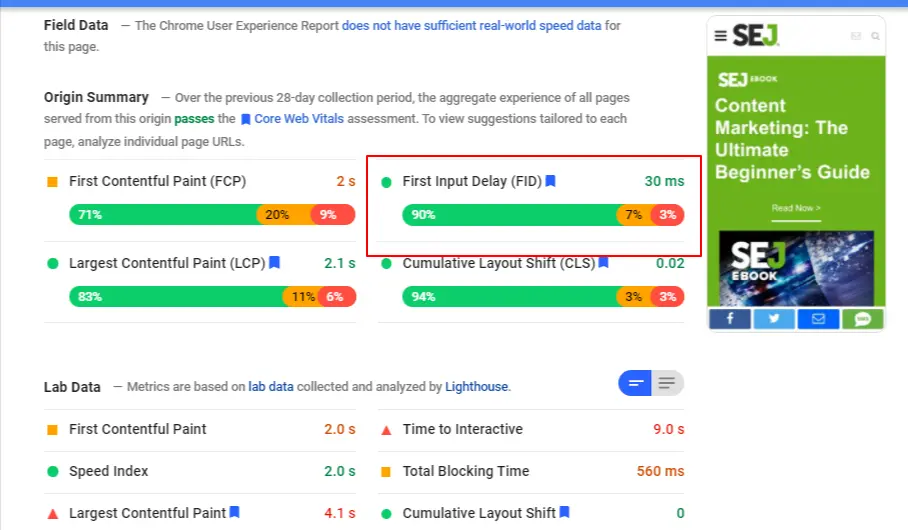Click the SEJ Ebook cover image
The height and width of the screenshot is (530, 908).
tap(796, 268)
